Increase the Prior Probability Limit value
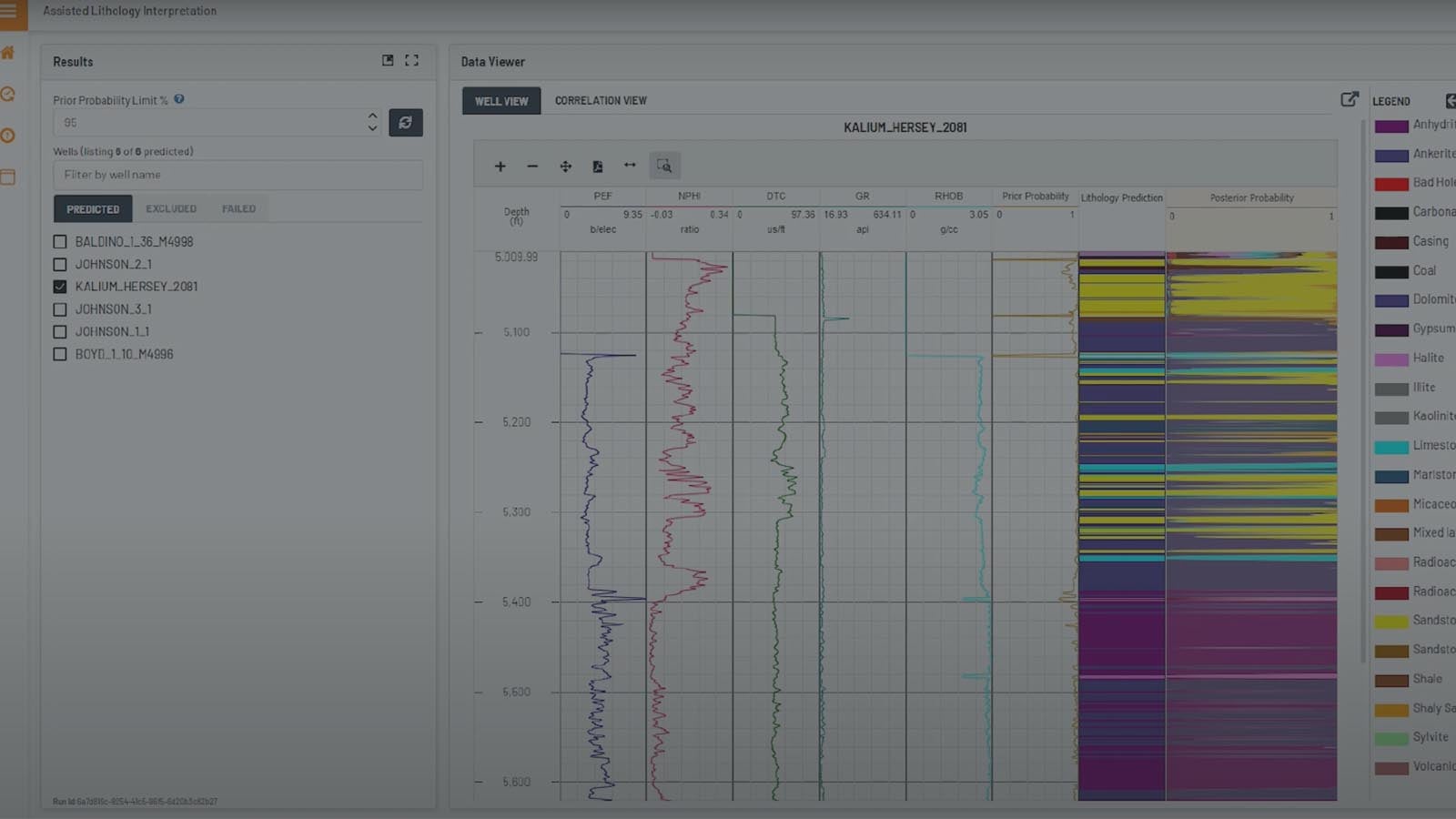This screenshot has height=819, width=1456. (372, 116)
